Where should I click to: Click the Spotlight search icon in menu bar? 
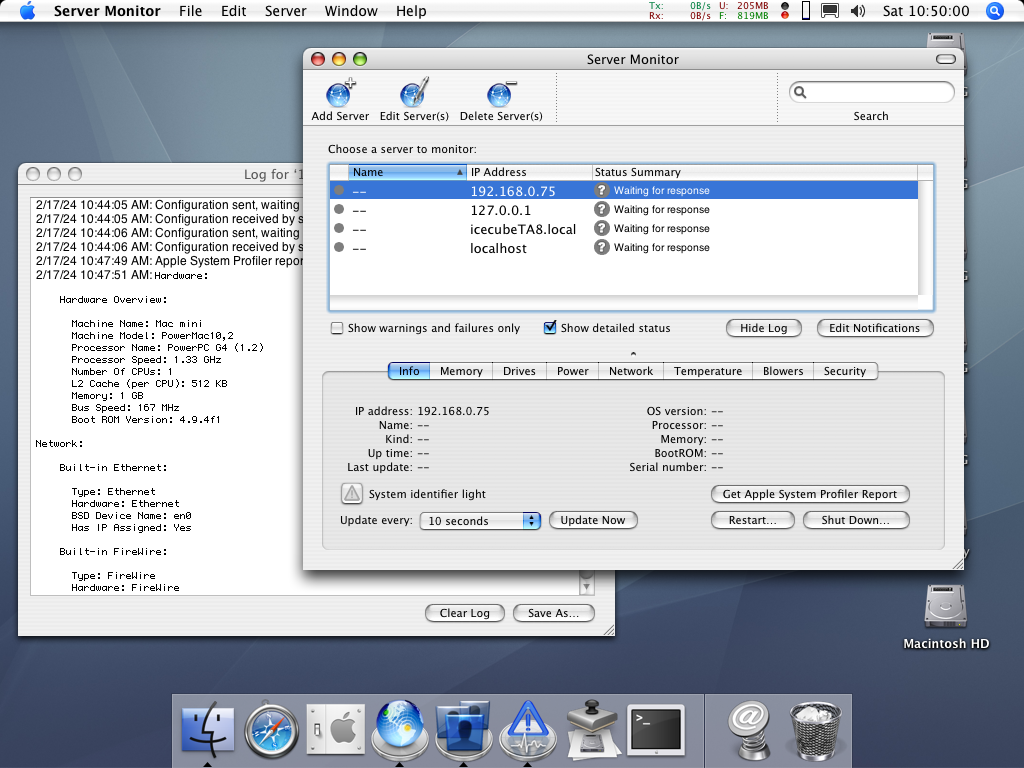[x=994, y=11]
